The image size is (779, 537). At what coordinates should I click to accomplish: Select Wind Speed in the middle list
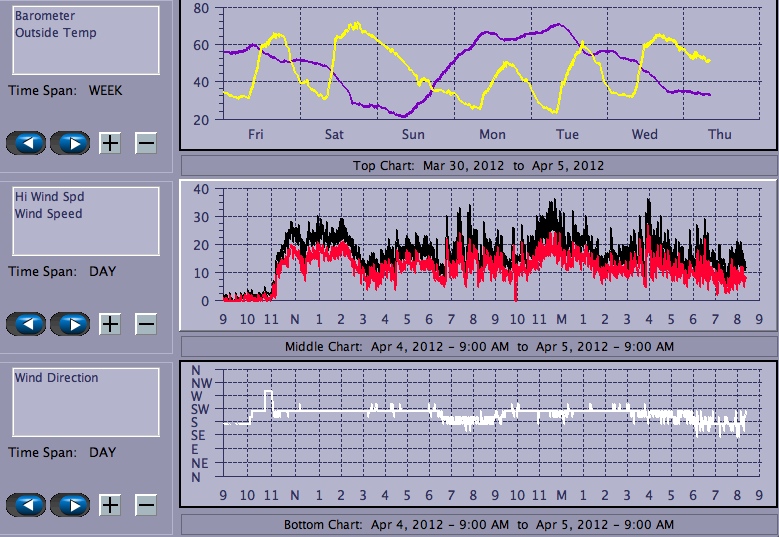(x=48, y=213)
